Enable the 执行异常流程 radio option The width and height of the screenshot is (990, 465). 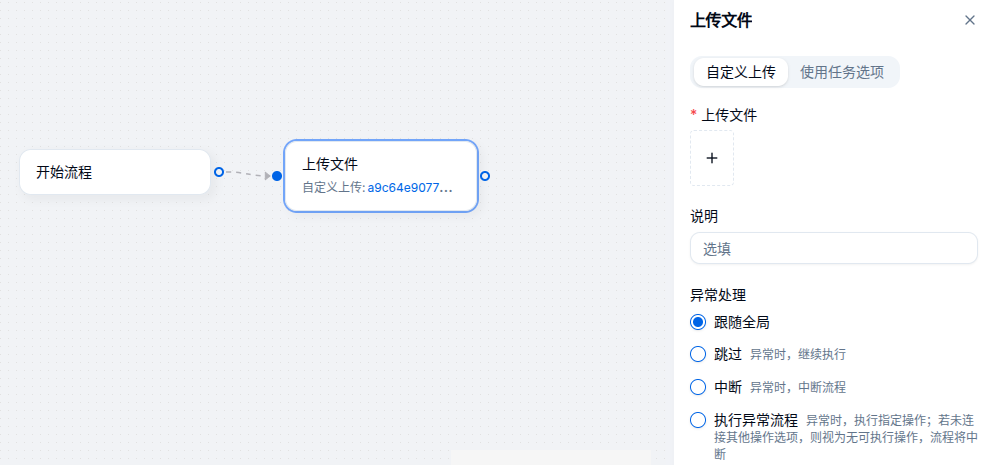tap(698, 420)
